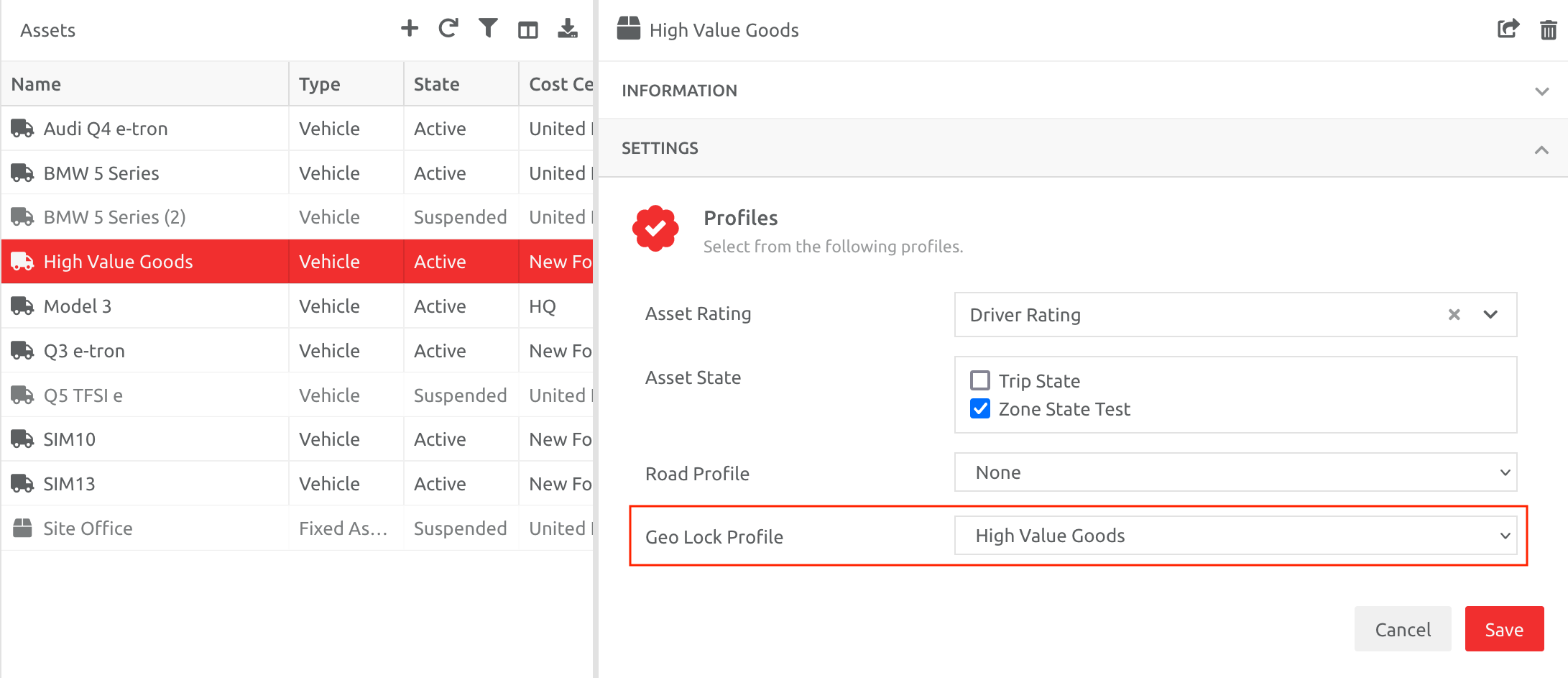Image resolution: width=1568 pixels, height=678 pixels.
Task: Open the Asset Rating selector
Action: point(1490,314)
